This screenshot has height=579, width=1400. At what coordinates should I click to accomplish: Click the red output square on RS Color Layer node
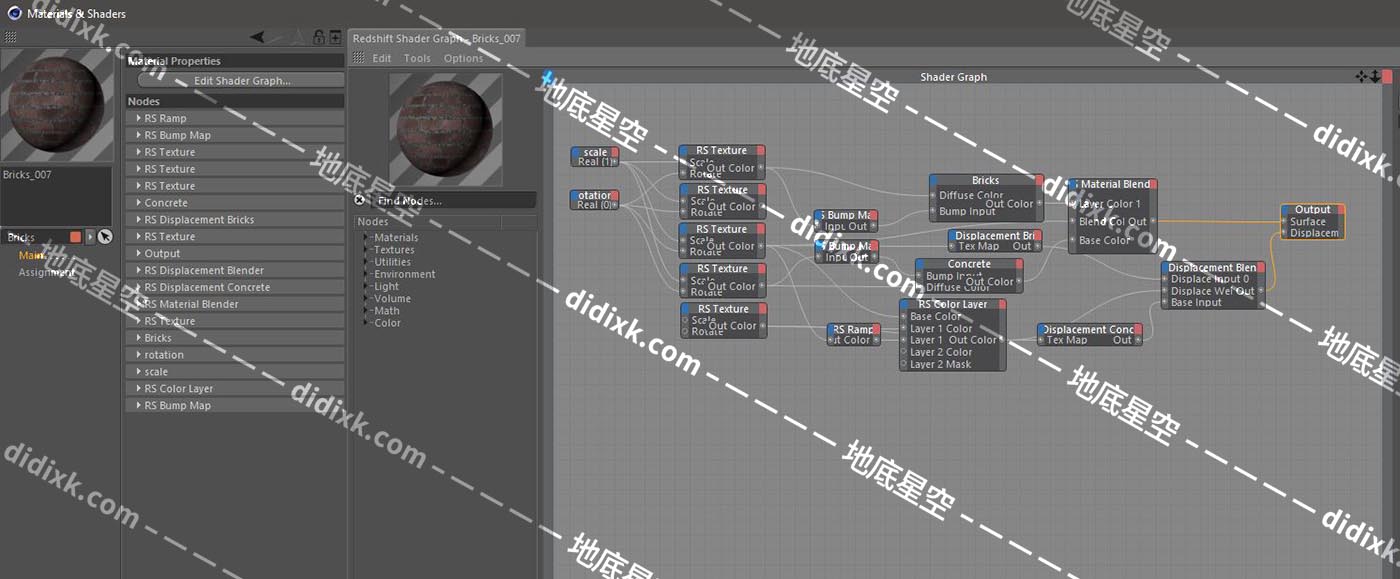point(1001,304)
